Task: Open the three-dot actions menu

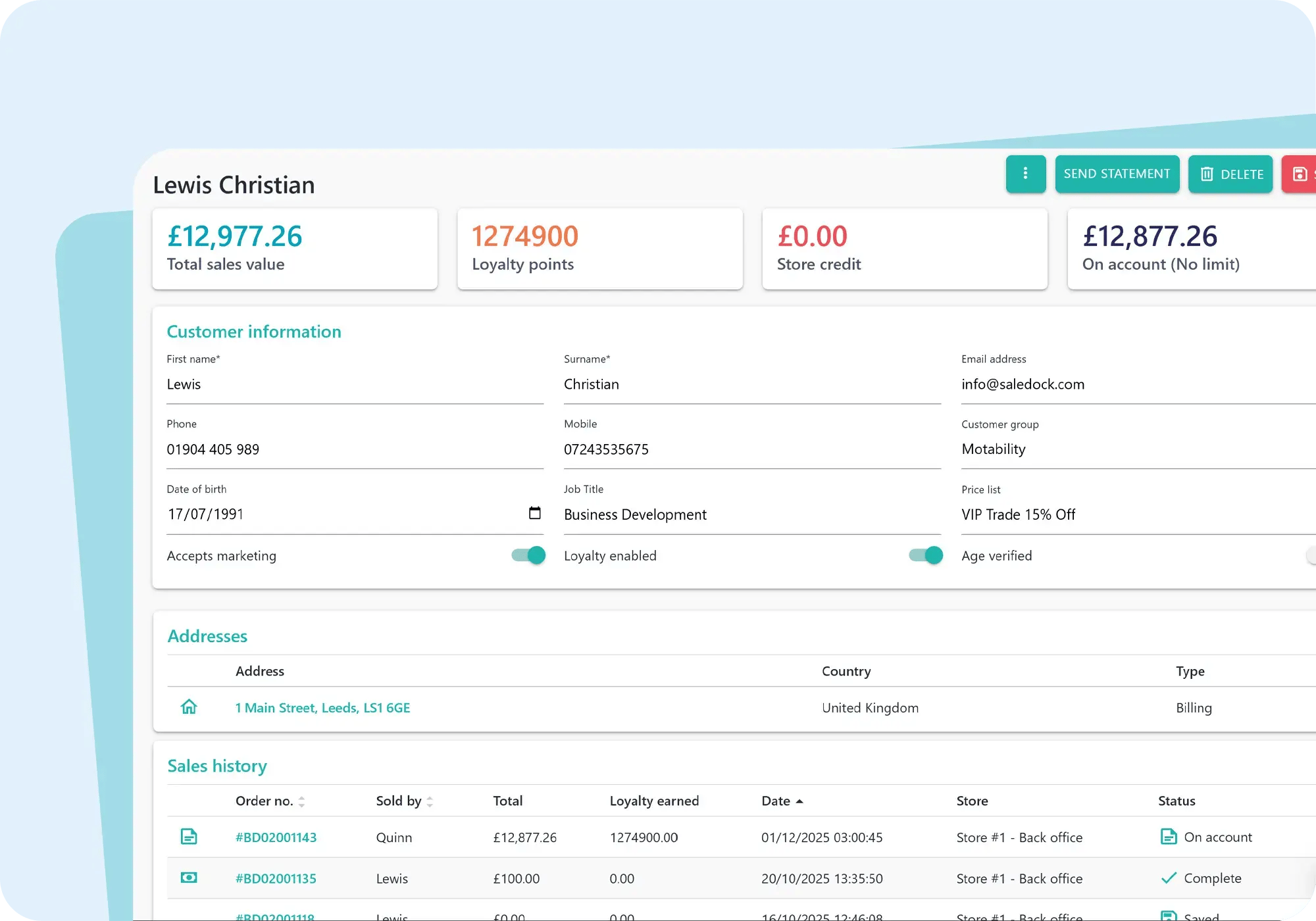Action: [1026, 174]
